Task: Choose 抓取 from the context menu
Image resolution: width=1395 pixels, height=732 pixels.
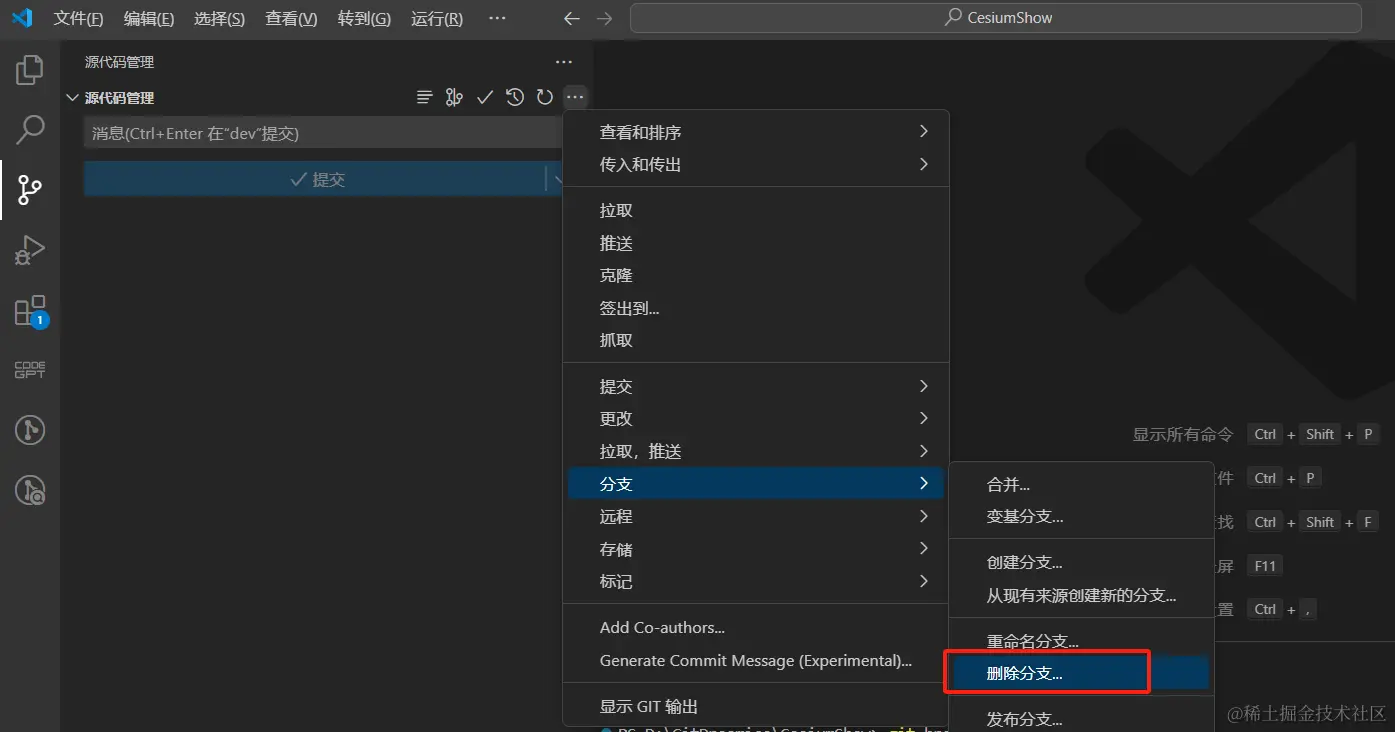Action: click(x=756, y=340)
